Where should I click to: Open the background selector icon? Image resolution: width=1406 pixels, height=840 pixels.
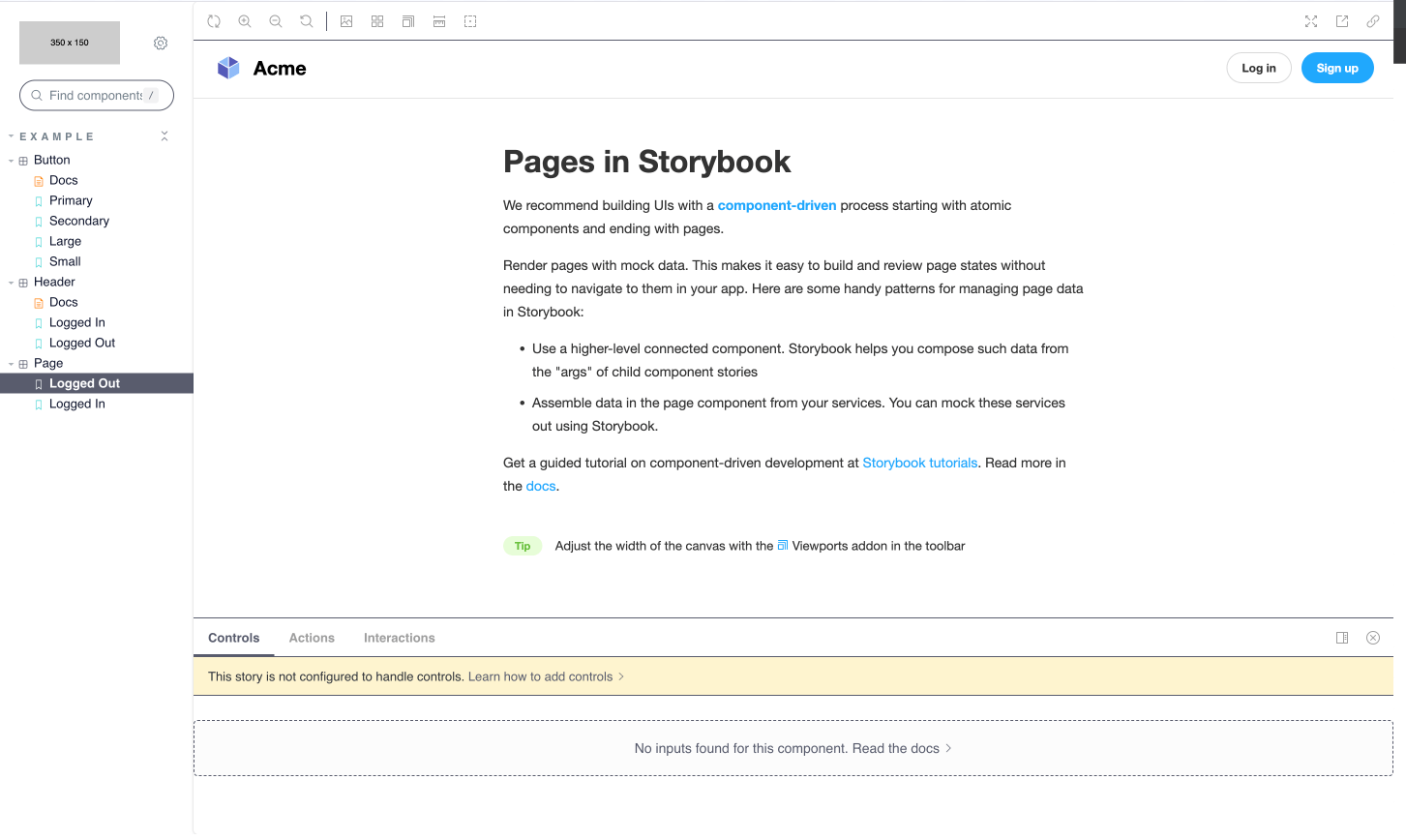click(x=346, y=20)
